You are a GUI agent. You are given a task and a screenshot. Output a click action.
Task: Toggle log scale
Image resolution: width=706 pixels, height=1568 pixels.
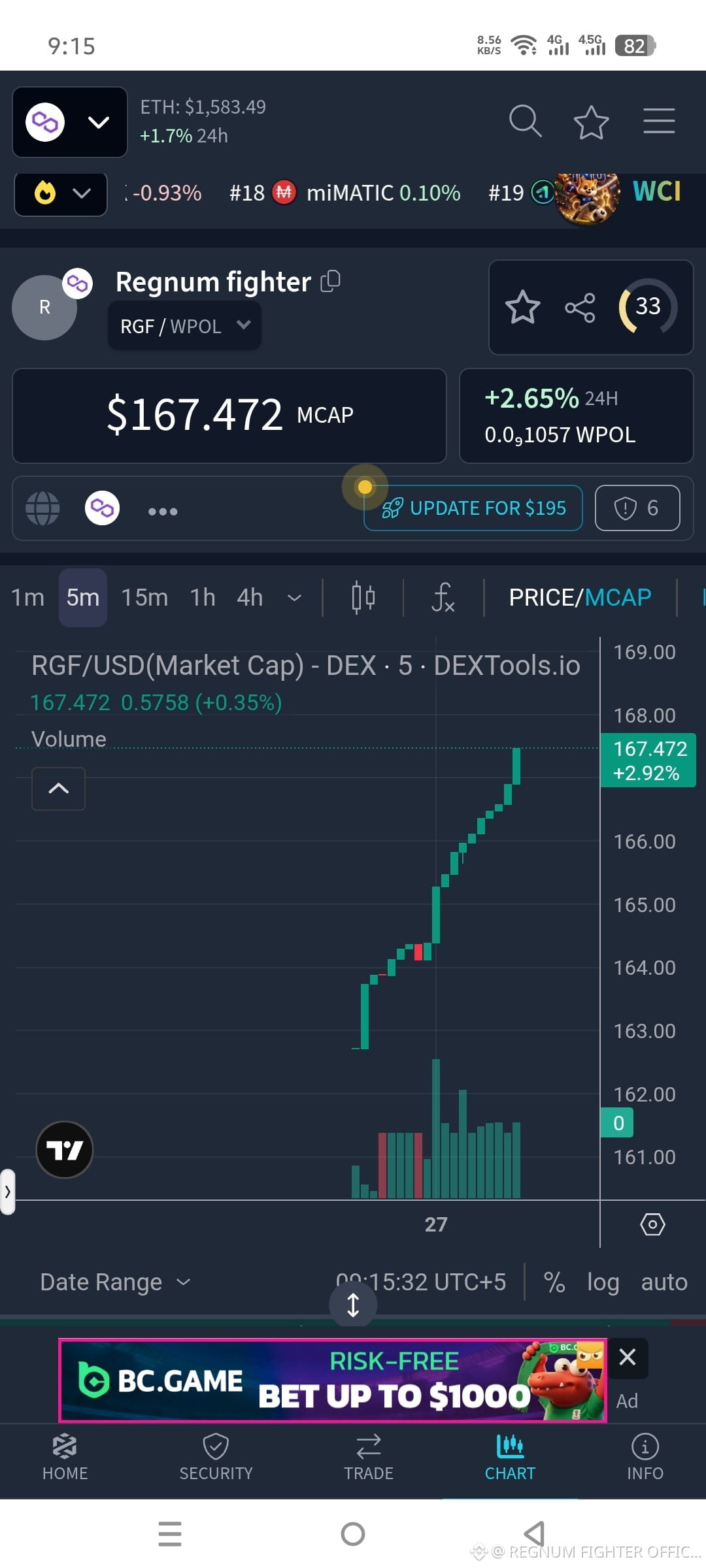(603, 1282)
